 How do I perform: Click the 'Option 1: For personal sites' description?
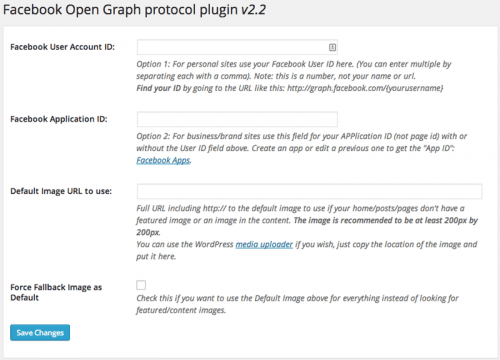click(x=294, y=70)
